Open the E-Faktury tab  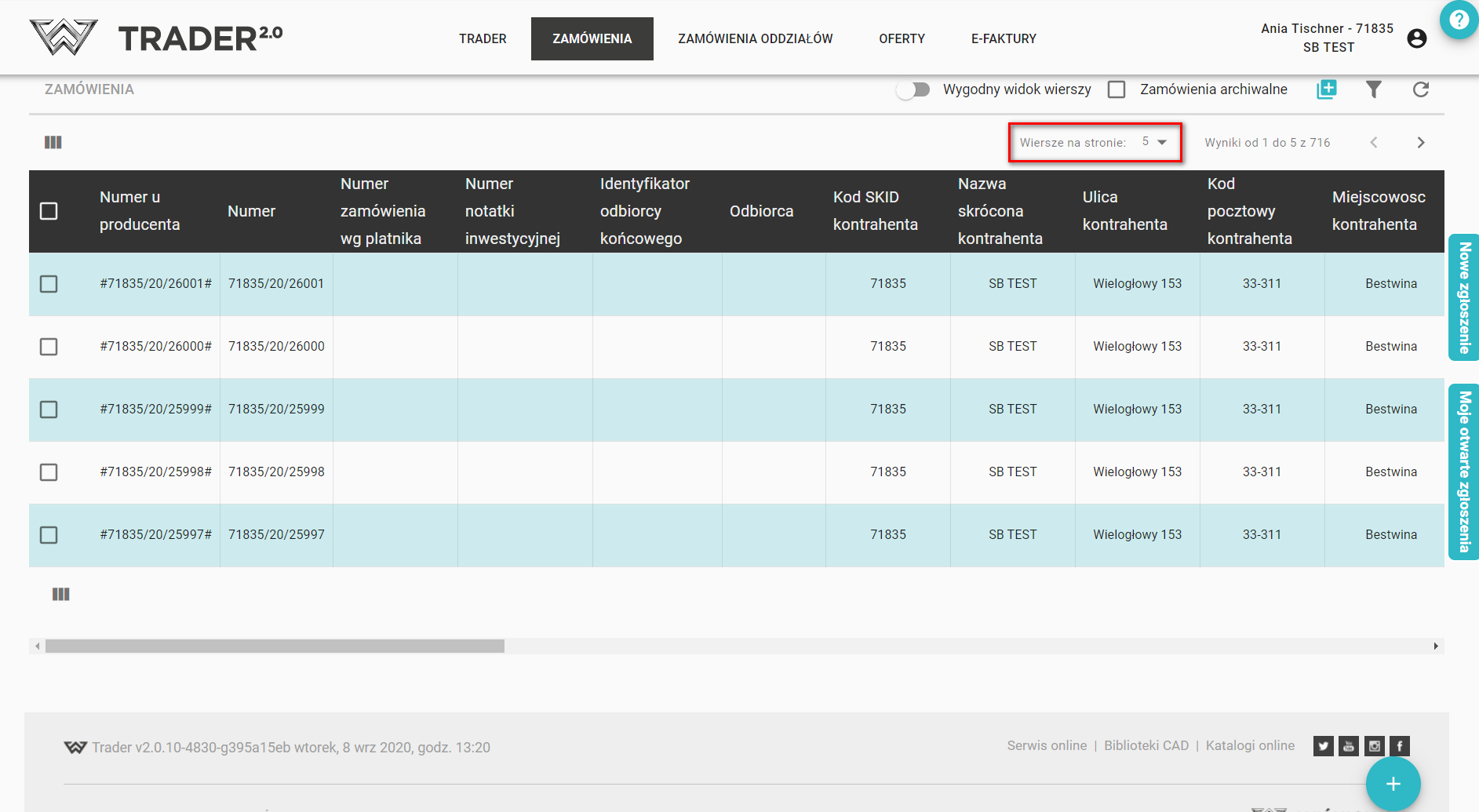[x=1004, y=38]
